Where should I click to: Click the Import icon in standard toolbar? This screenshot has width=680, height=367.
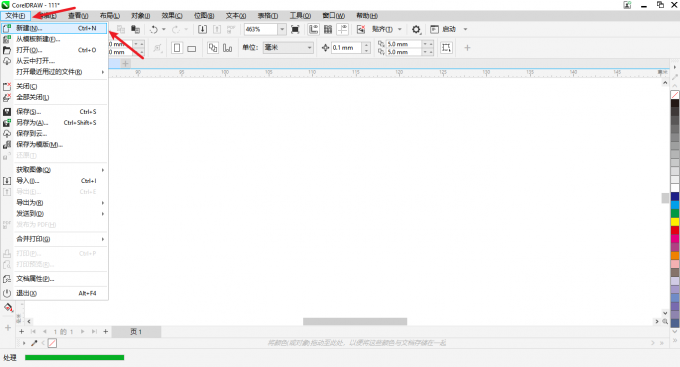pyautogui.click(x=203, y=29)
